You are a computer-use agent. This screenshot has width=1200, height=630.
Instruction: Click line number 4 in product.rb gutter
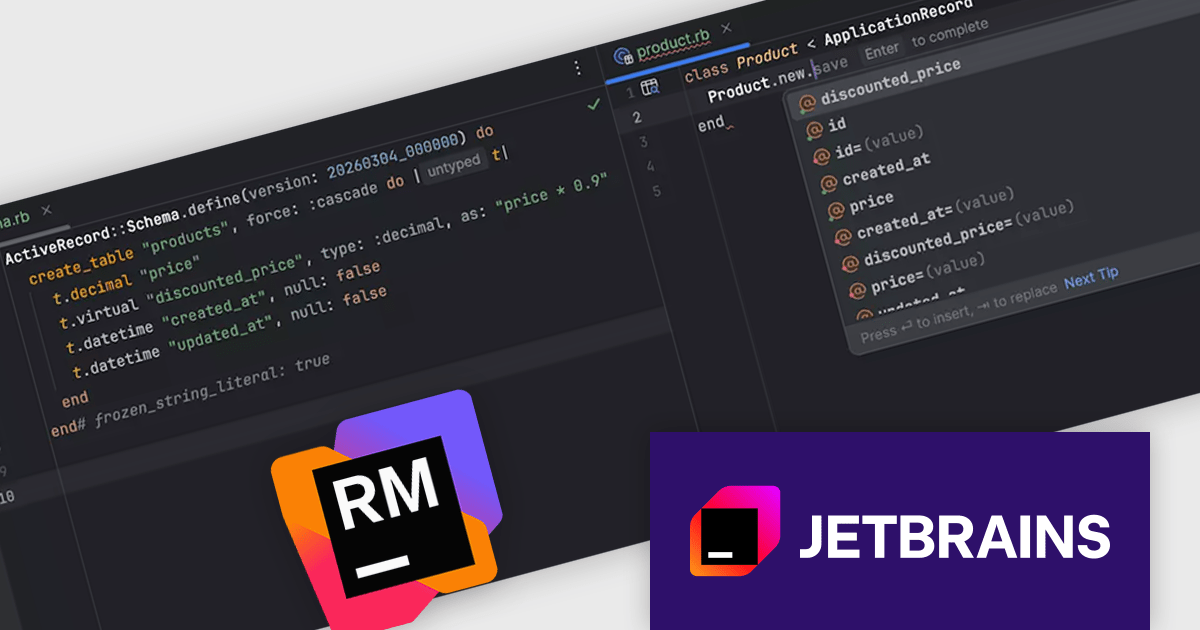[649, 166]
